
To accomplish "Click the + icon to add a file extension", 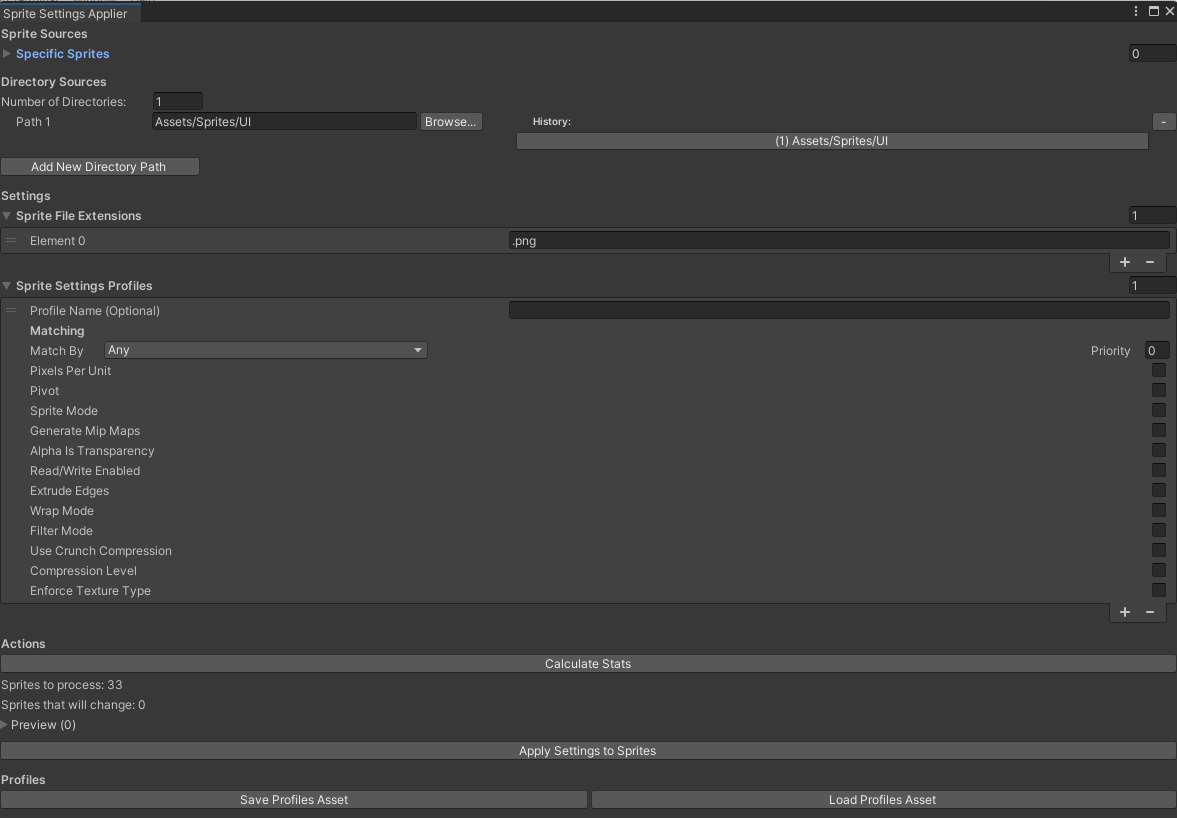I will 1124,262.
